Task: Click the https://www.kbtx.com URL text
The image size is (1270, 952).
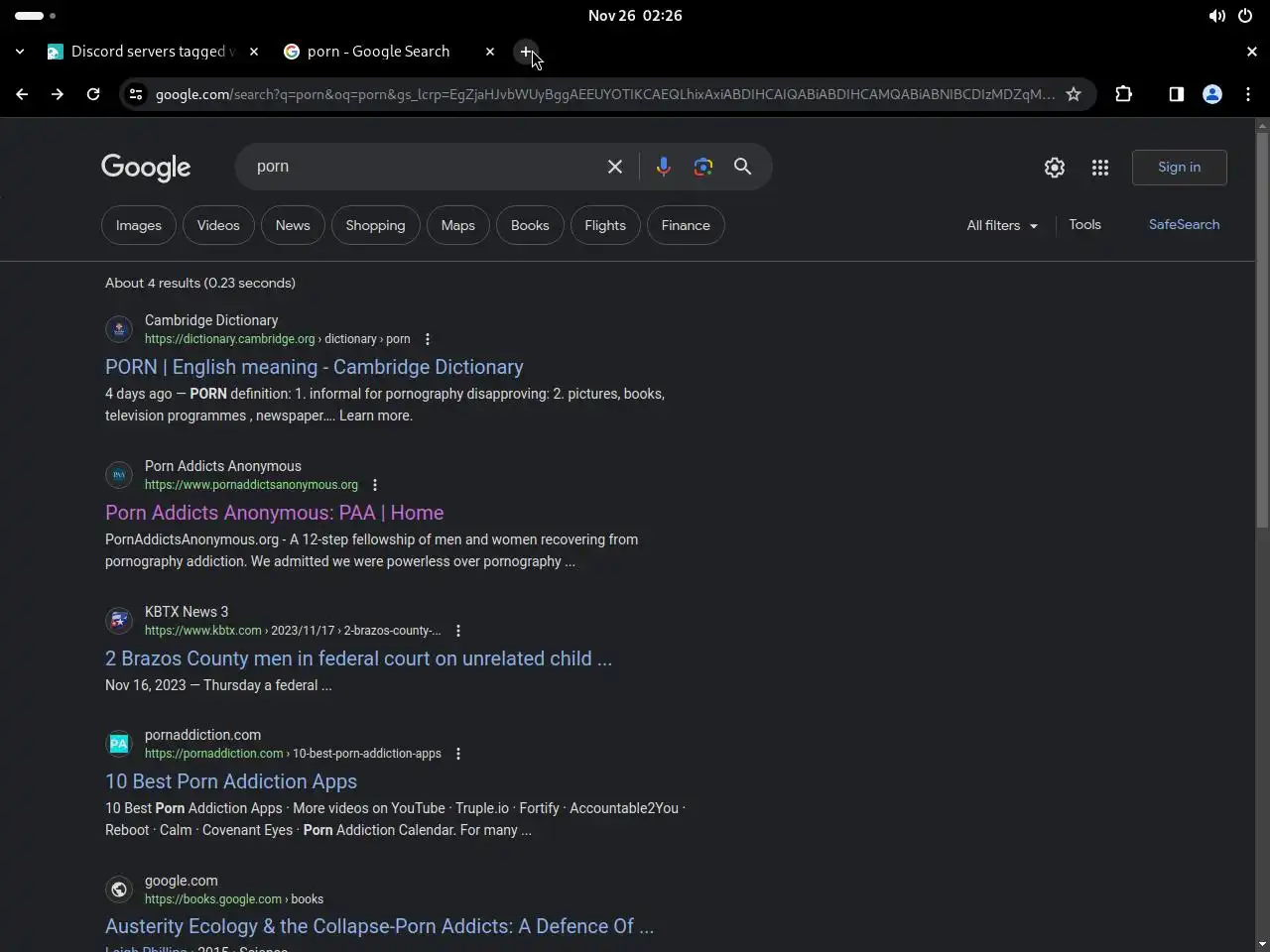Action: pyautogui.click(x=203, y=631)
